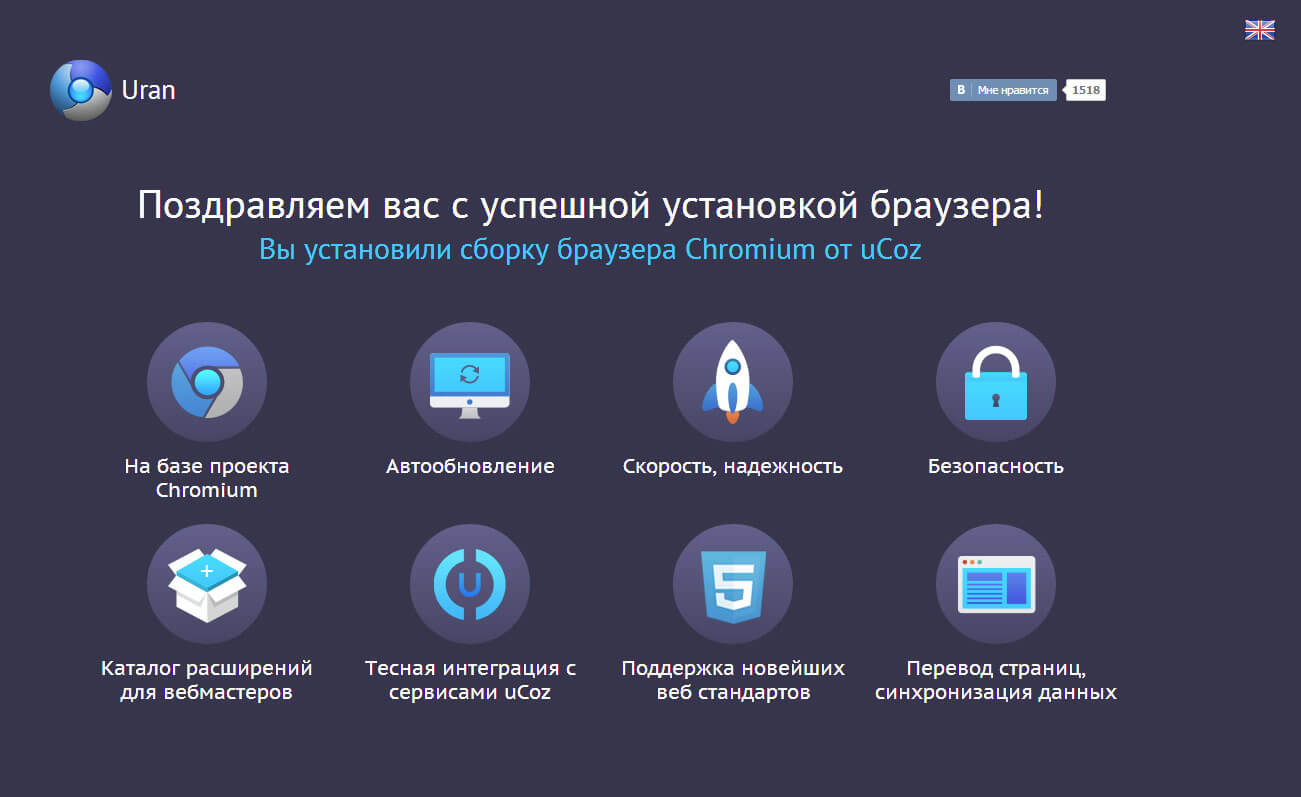Image resolution: width=1301 pixels, height=797 pixels.
Task: Click the HTML5 shield icon
Action: tap(733, 584)
